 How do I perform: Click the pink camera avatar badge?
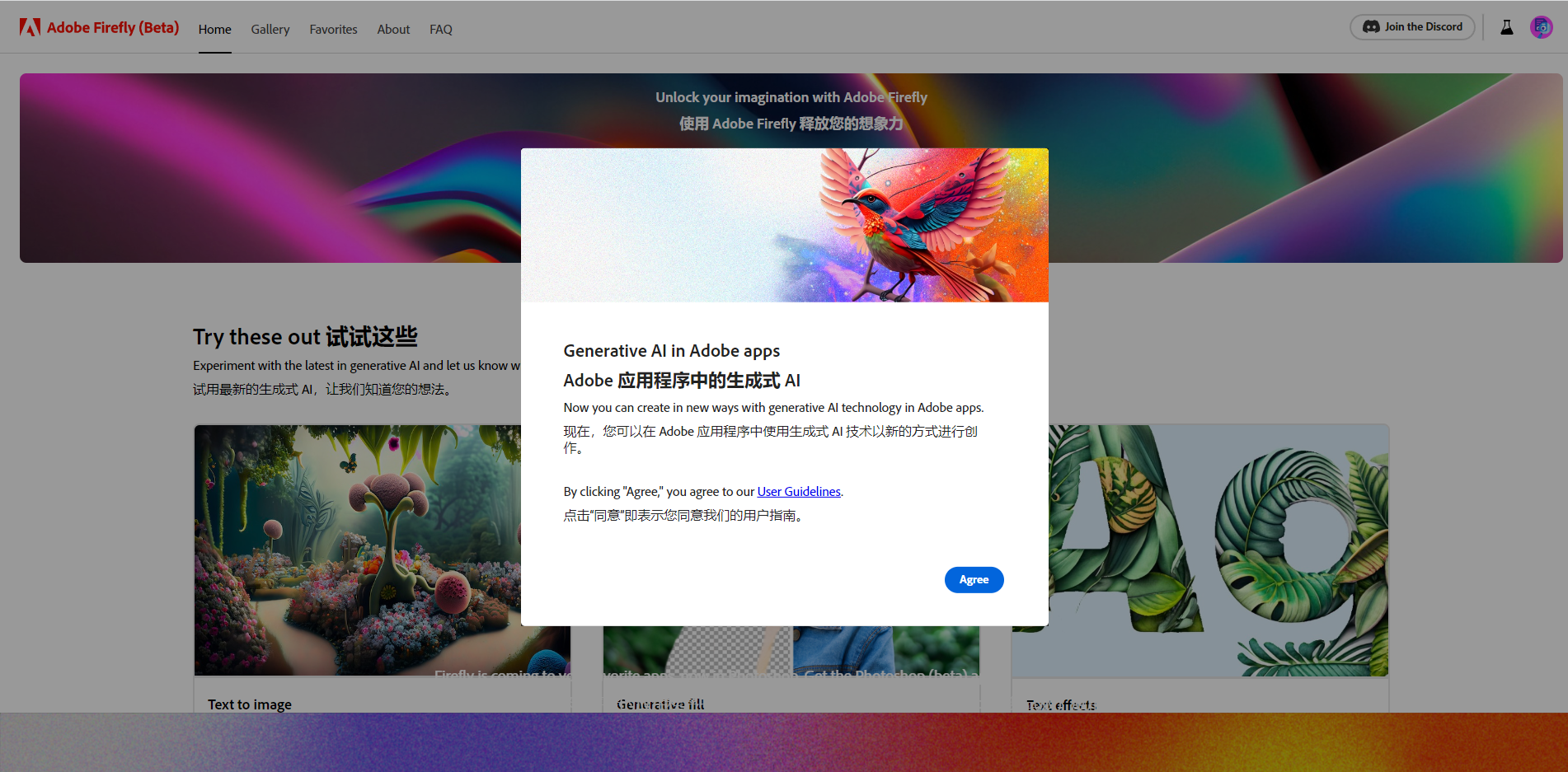1541,26
